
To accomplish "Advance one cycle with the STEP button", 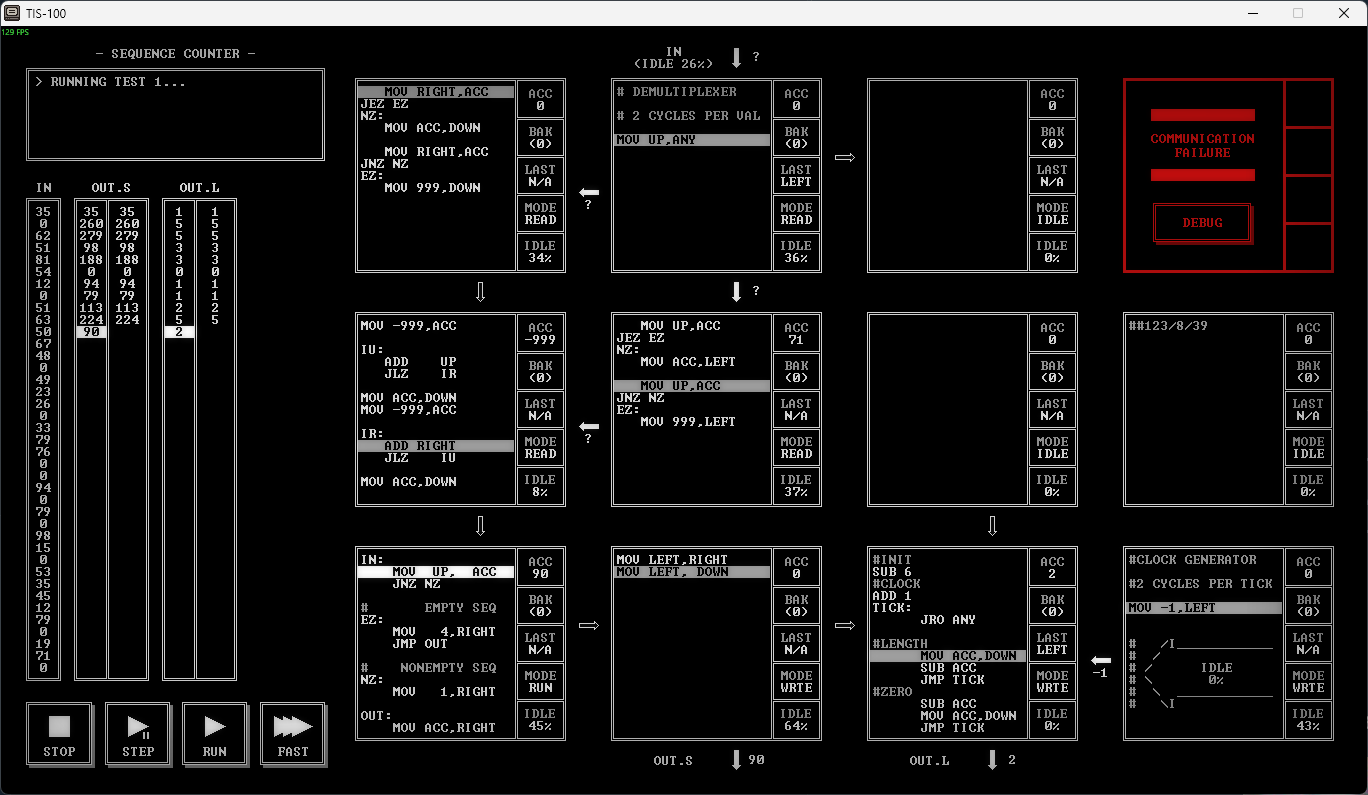I will tap(137, 734).
